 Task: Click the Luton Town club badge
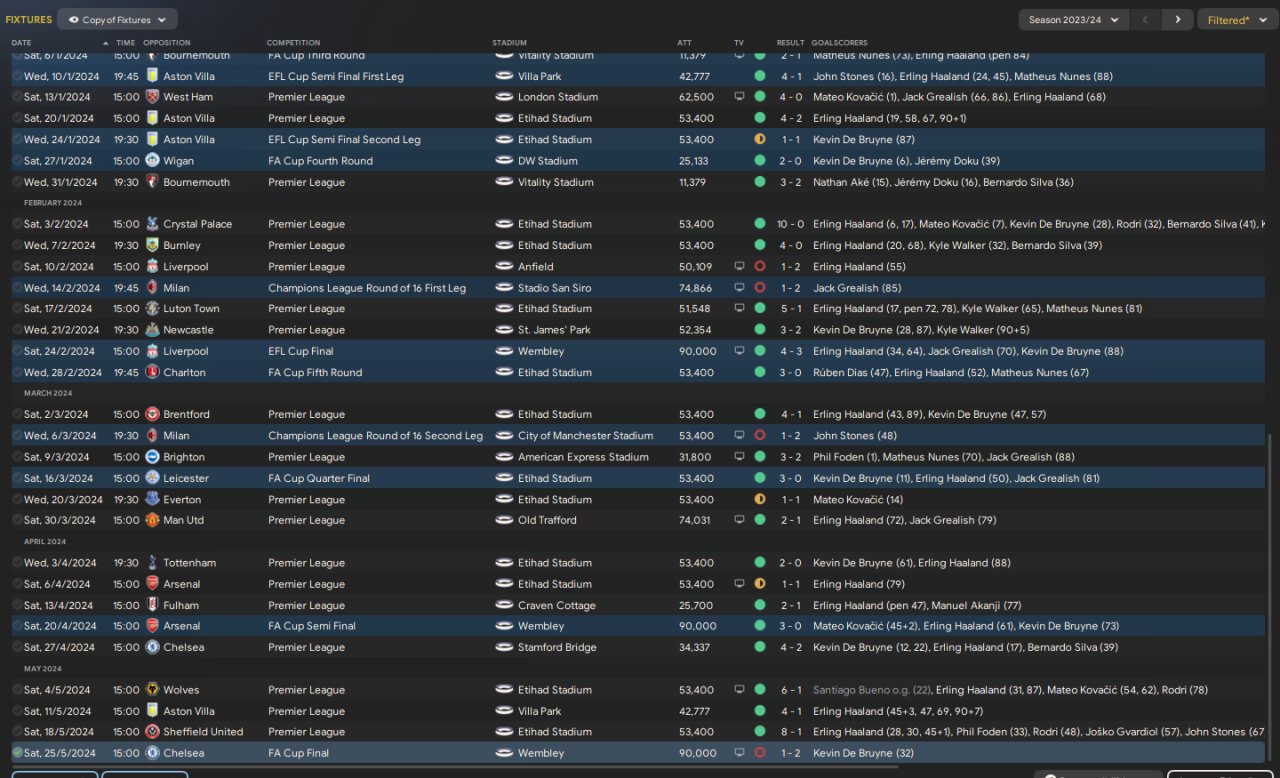tap(152, 309)
